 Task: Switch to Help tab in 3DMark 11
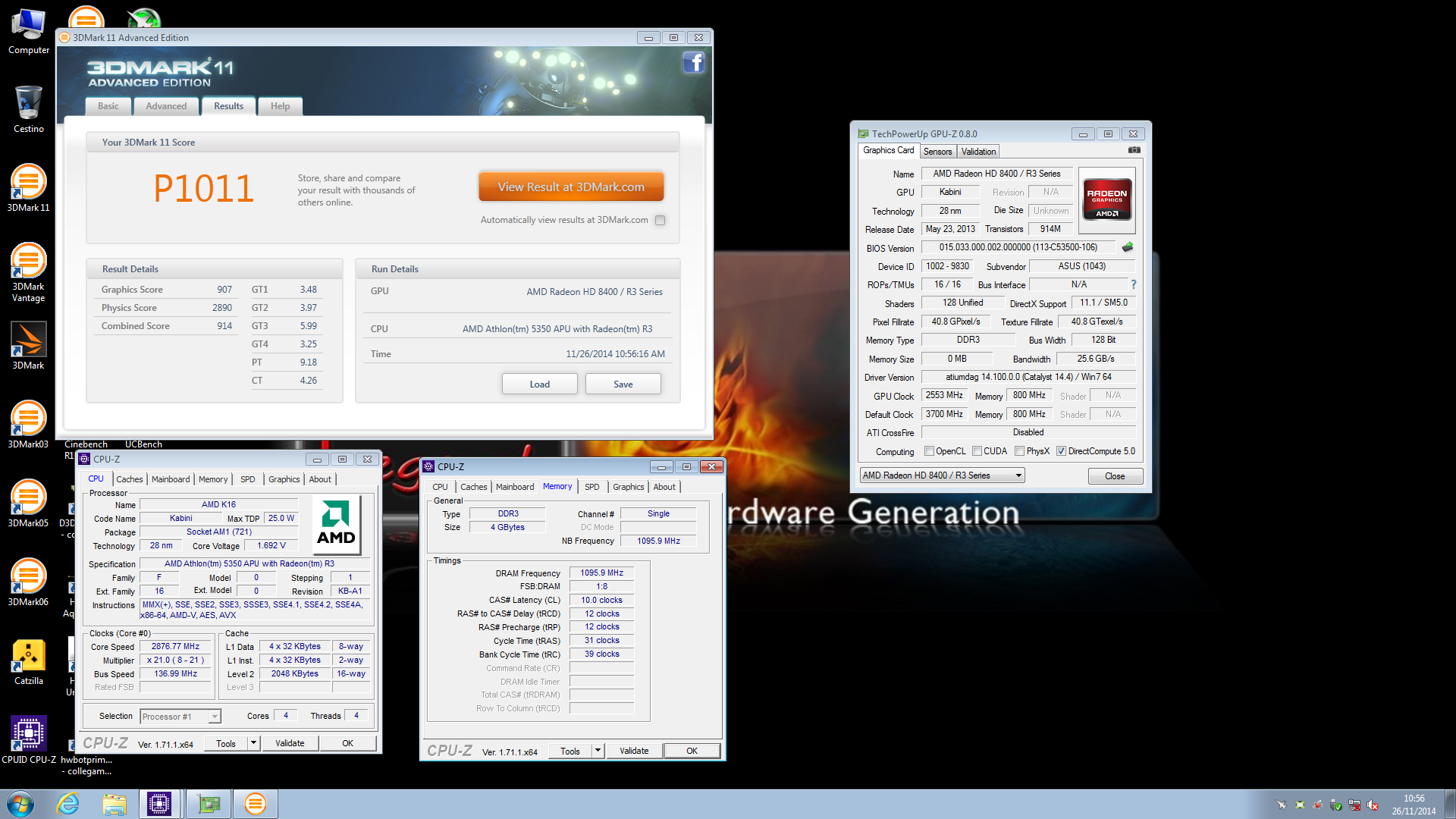click(x=280, y=106)
